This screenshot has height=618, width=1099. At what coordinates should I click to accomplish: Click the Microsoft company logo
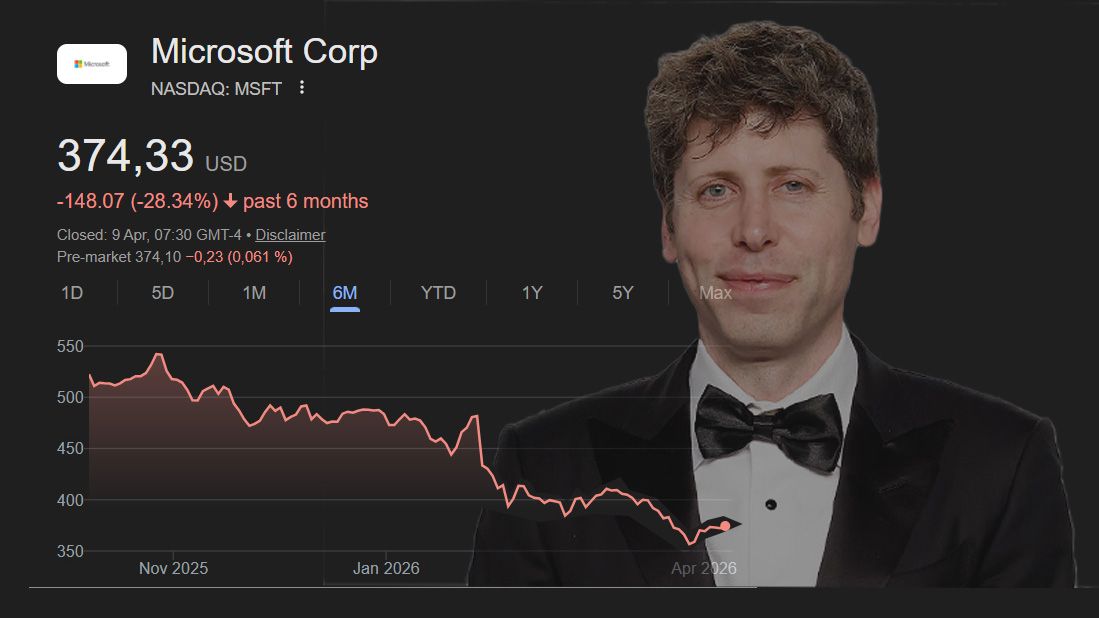(92, 63)
